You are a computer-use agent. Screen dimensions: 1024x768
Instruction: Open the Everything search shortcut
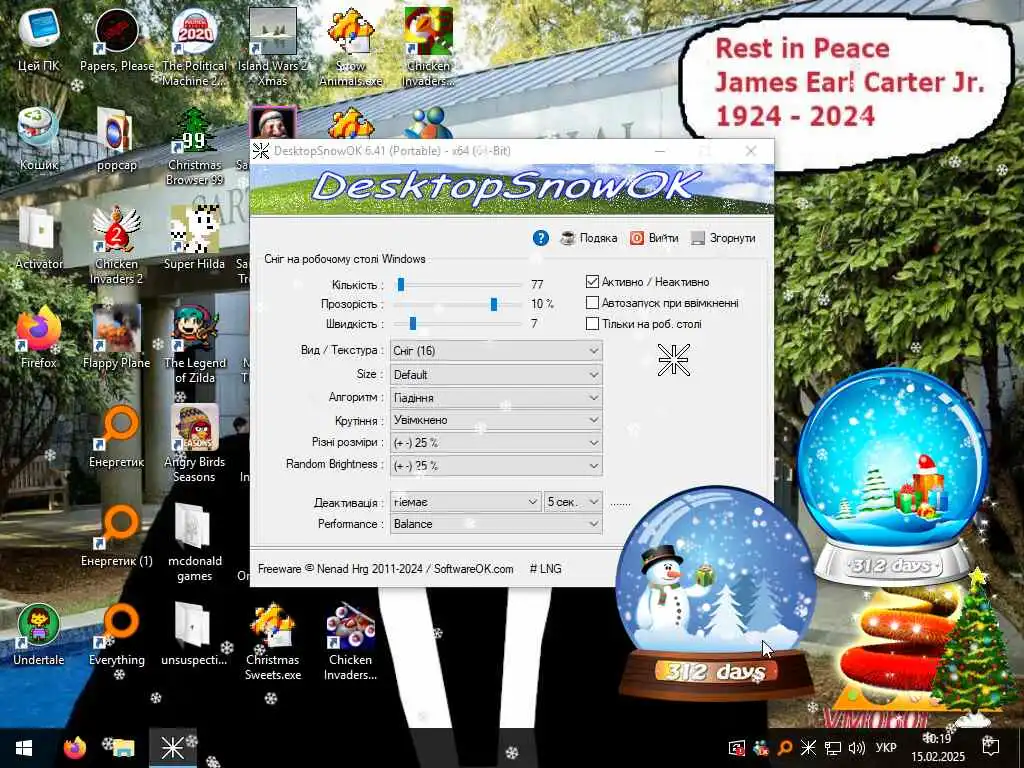click(117, 635)
